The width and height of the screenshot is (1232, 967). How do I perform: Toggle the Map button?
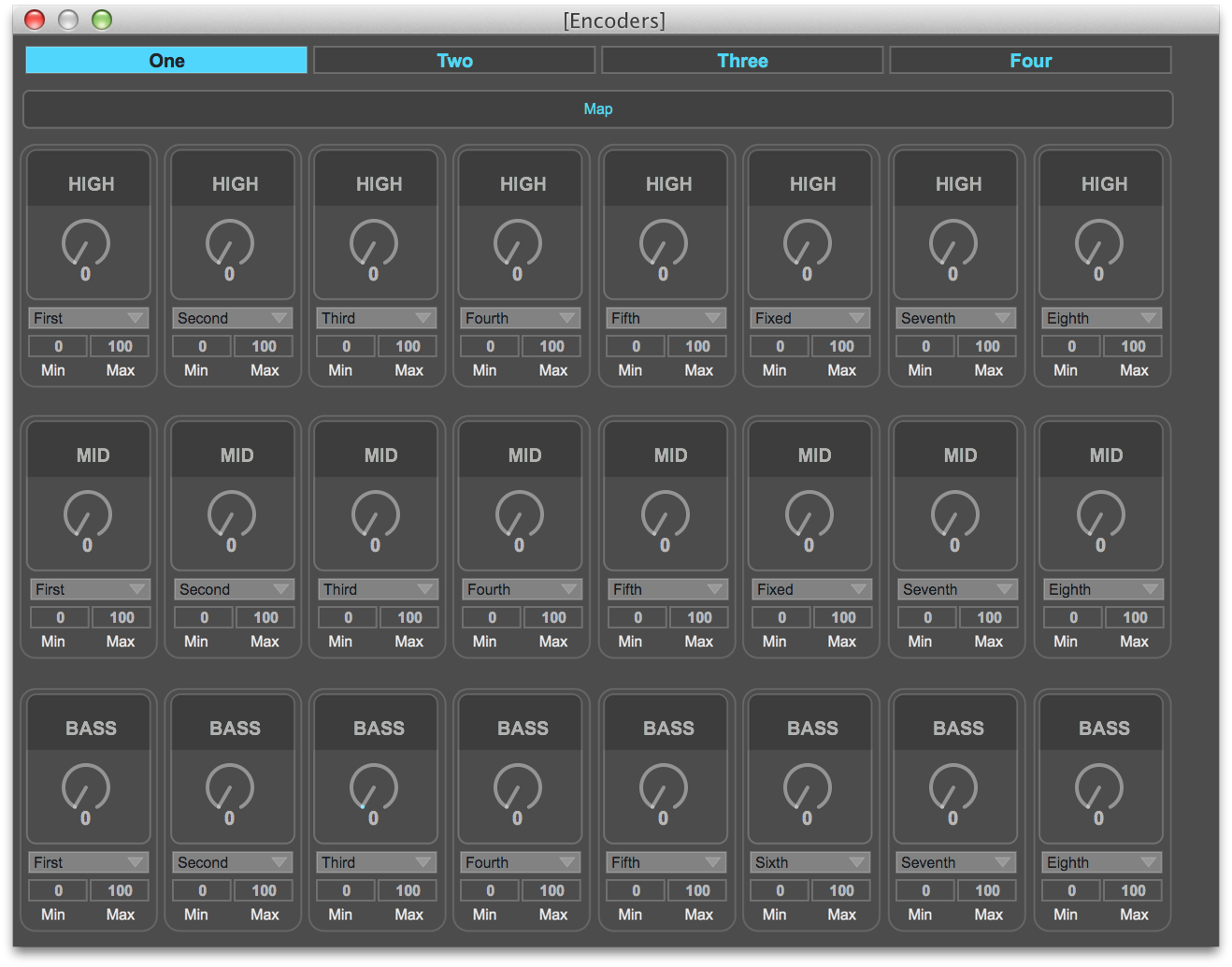(x=597, y=109)
